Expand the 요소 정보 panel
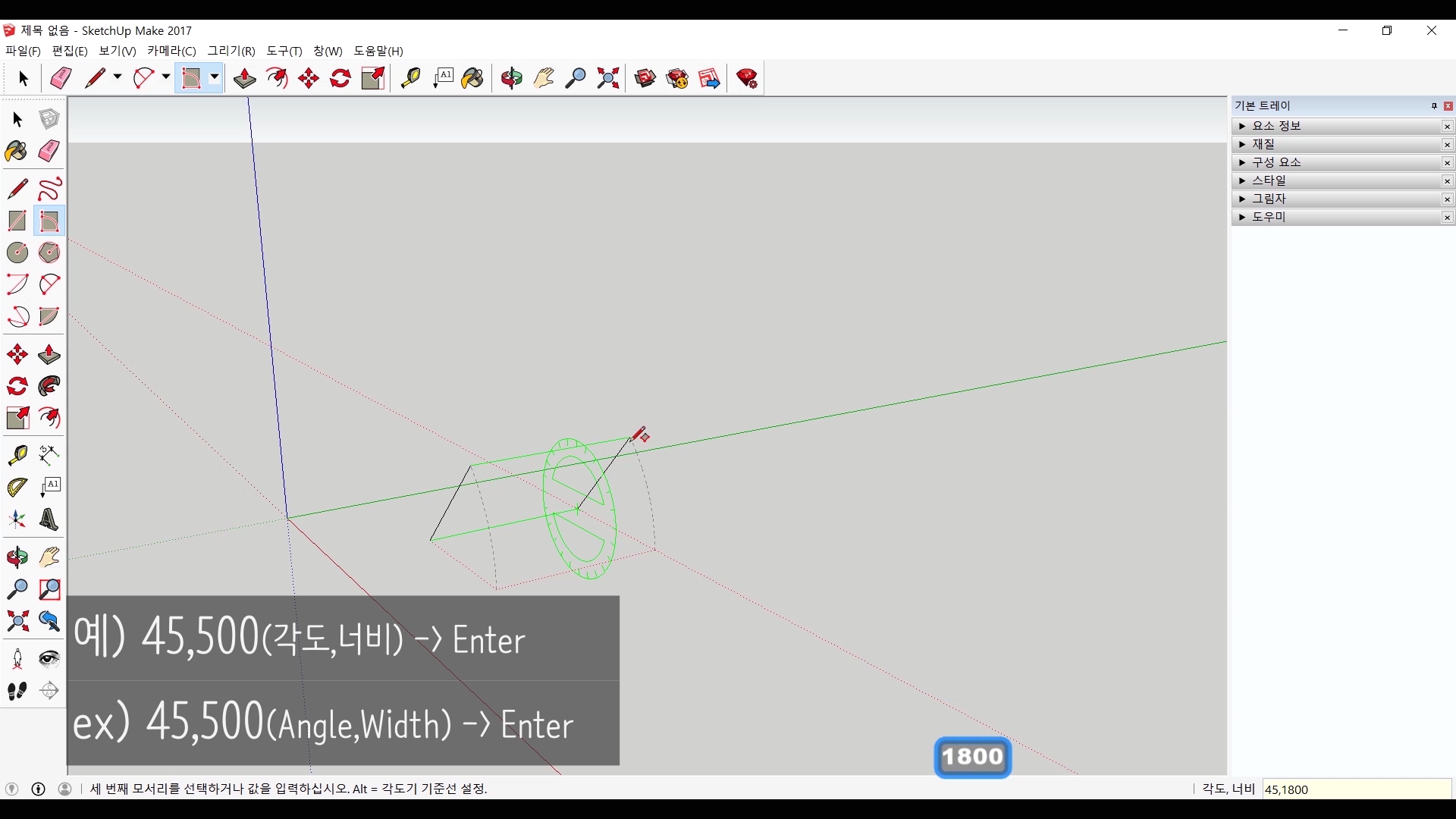This screenshot has height=819, width=1456. (x=1242, y=126)
